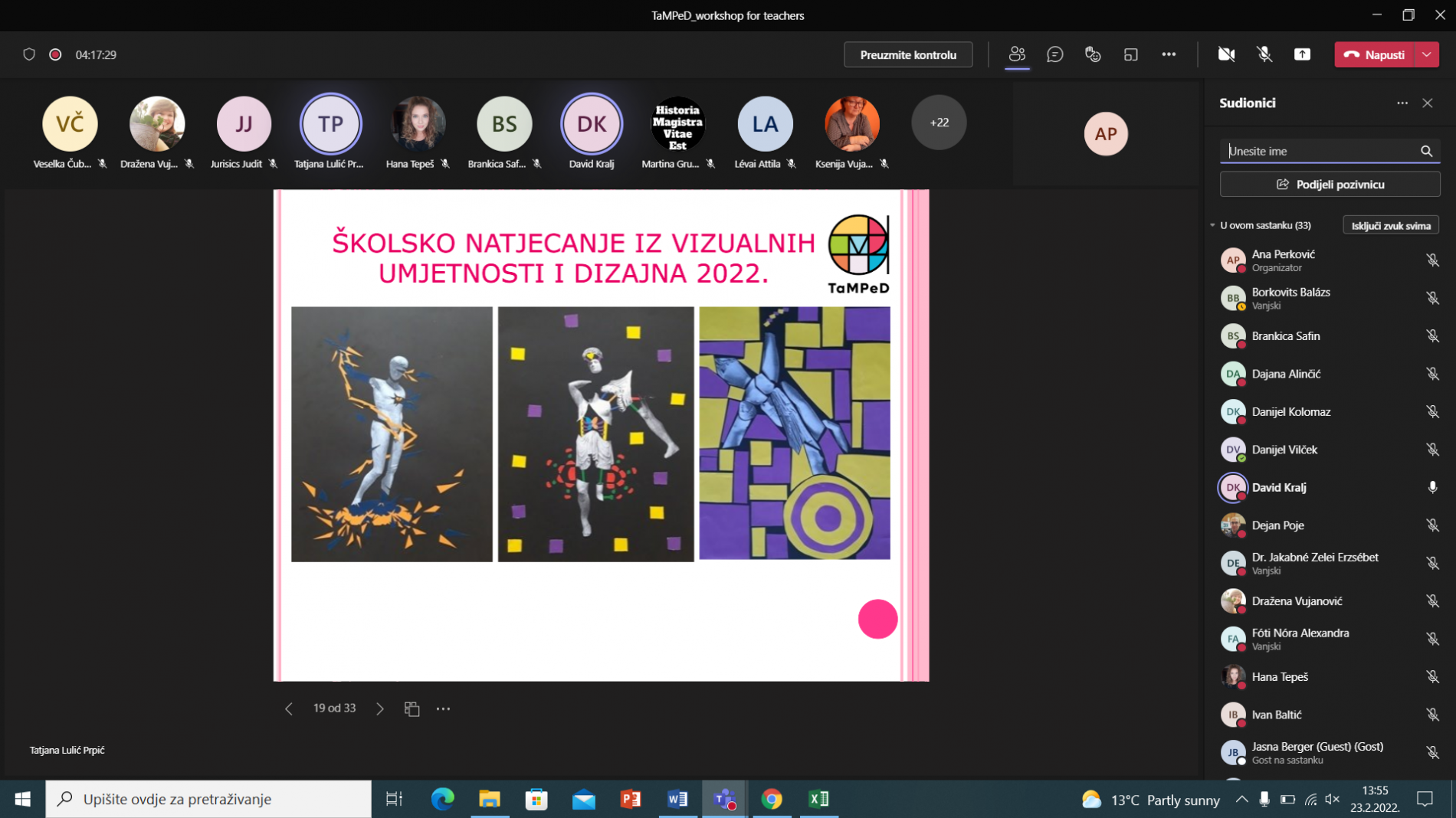
Task: Open slide grid view icon
Action: [x=412, y=709]
